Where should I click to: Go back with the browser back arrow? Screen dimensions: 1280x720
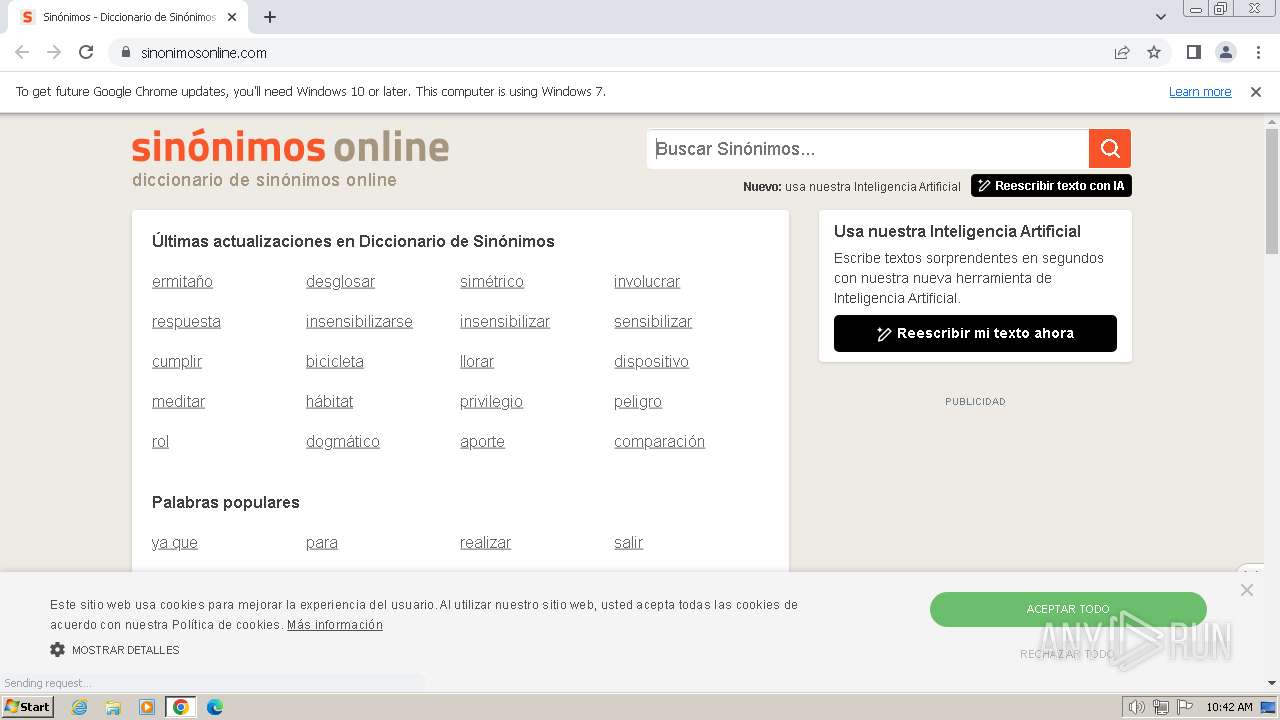pyautogui.click(x=22, y=53)
